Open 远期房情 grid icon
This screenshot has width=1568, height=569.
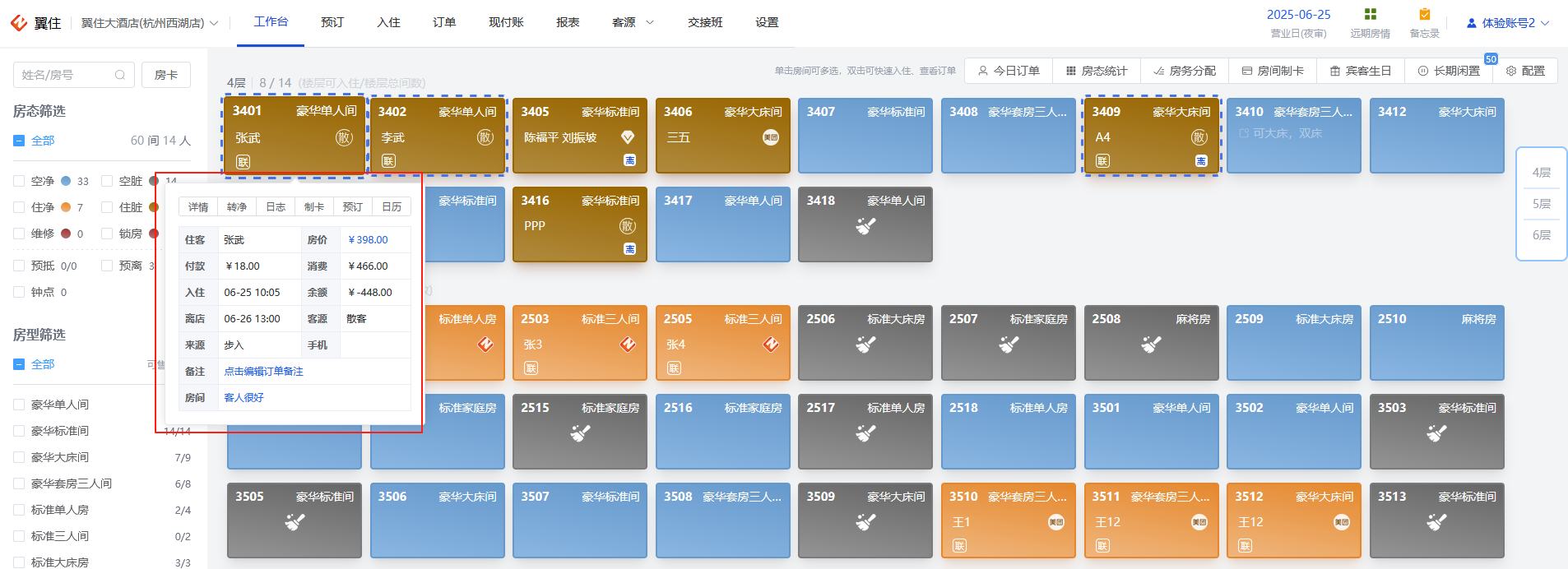pos(1370,14)
